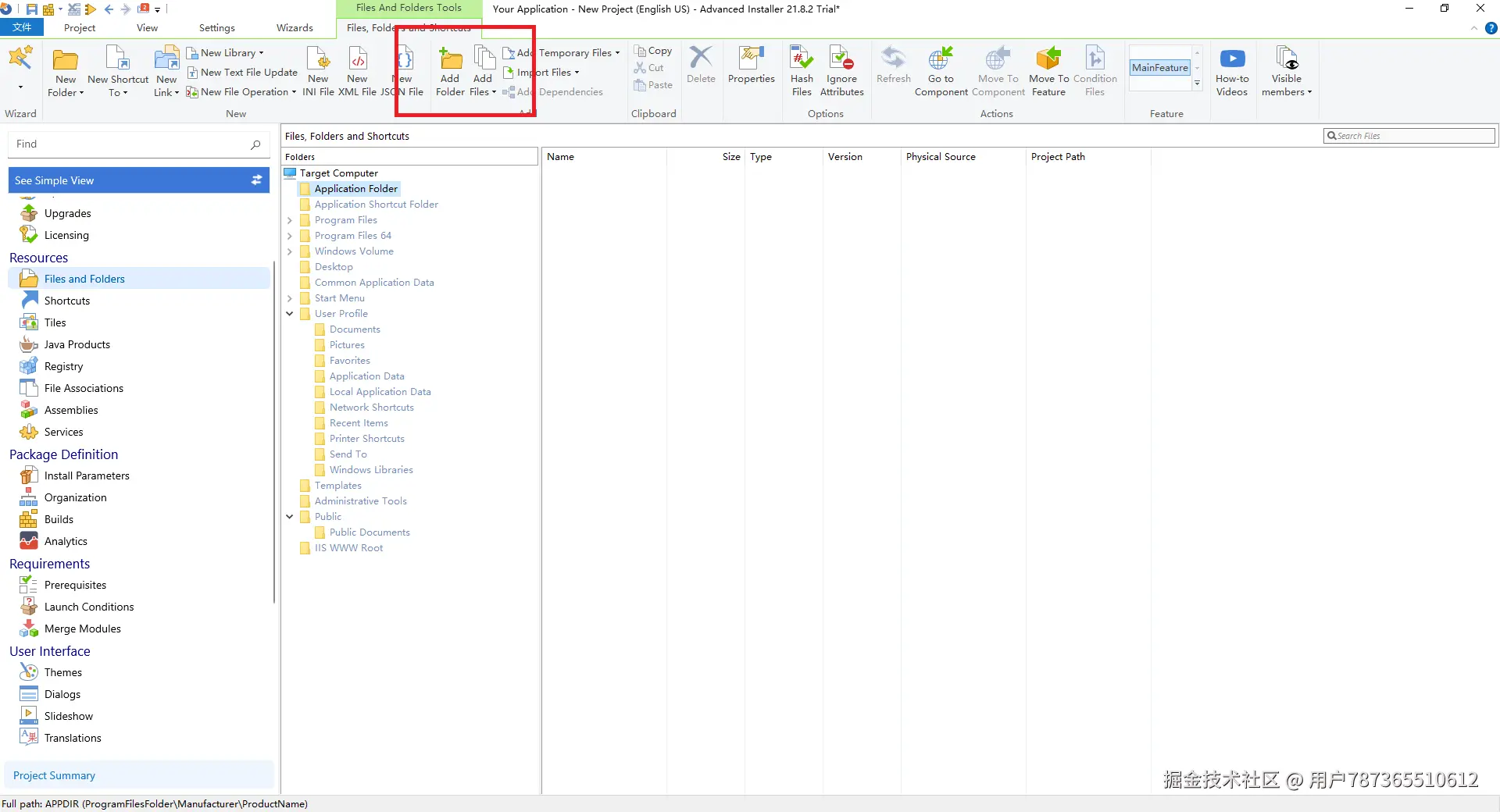Click the Add Files icon
The image size is (1500, 812).
click(x=483, y=71)
